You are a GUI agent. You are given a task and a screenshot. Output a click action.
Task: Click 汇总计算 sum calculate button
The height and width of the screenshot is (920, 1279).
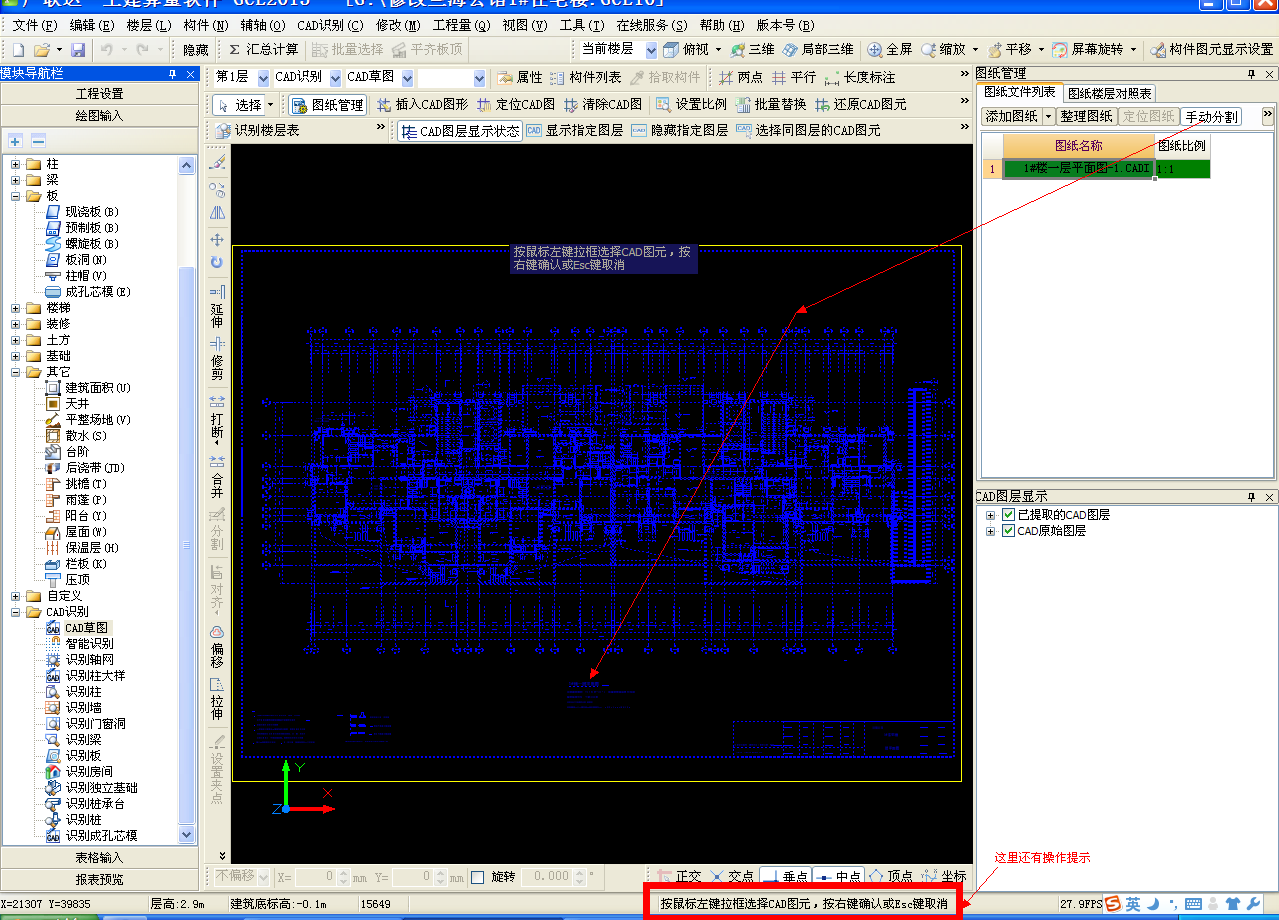(x=262, y=49)
